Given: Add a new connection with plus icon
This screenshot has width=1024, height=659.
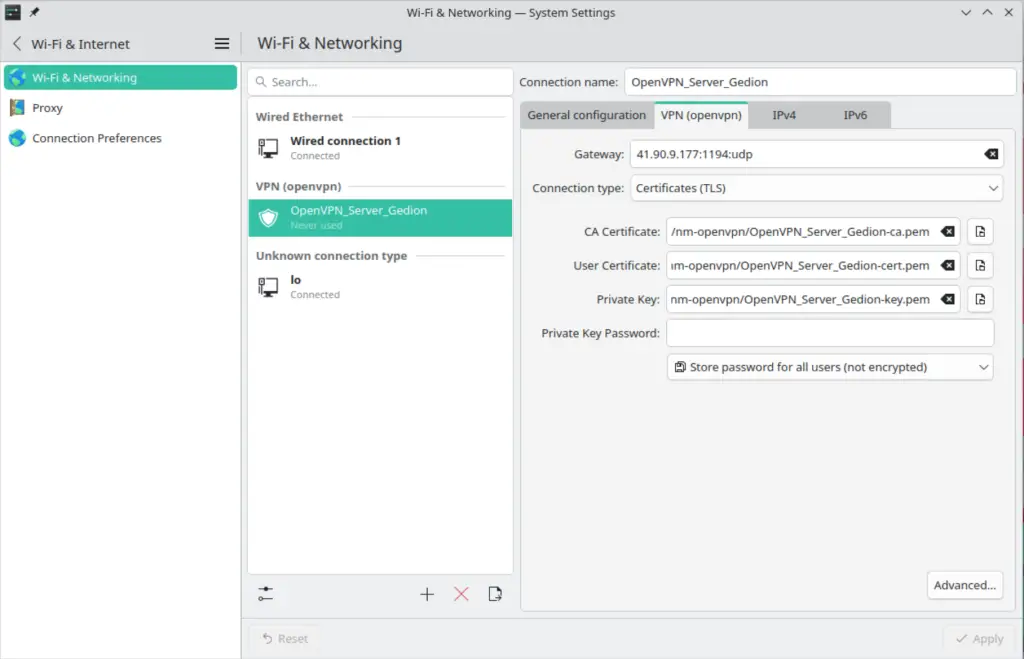Looking at the screenshot, I should click(427, 593).
